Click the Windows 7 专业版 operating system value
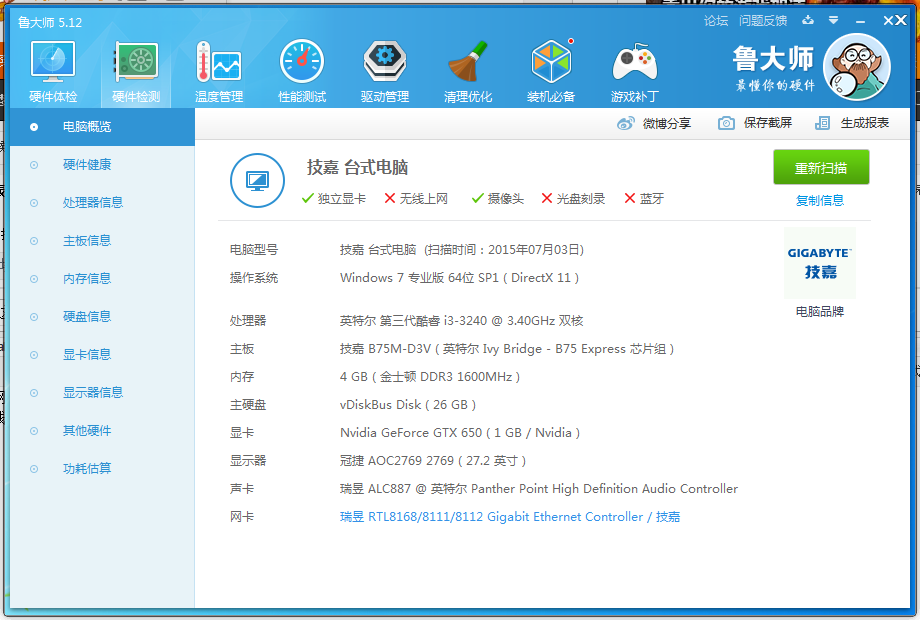 point(459,278)
